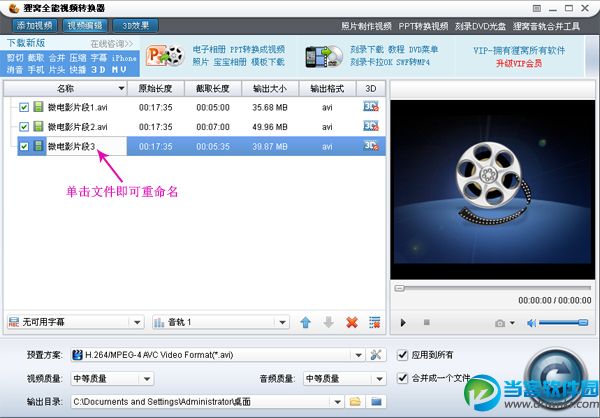Click 截取长度 column header

click(x=213, y=88)
